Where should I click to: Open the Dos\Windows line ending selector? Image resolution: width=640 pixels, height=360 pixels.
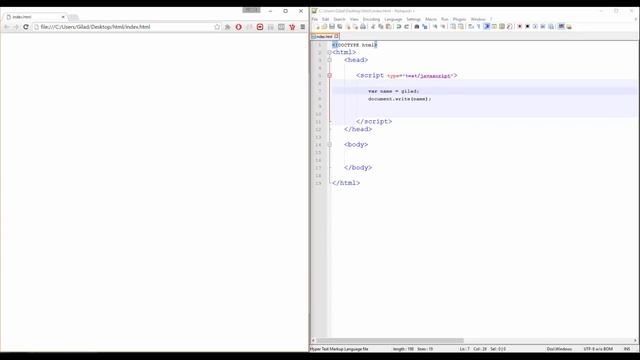[559, 349]
